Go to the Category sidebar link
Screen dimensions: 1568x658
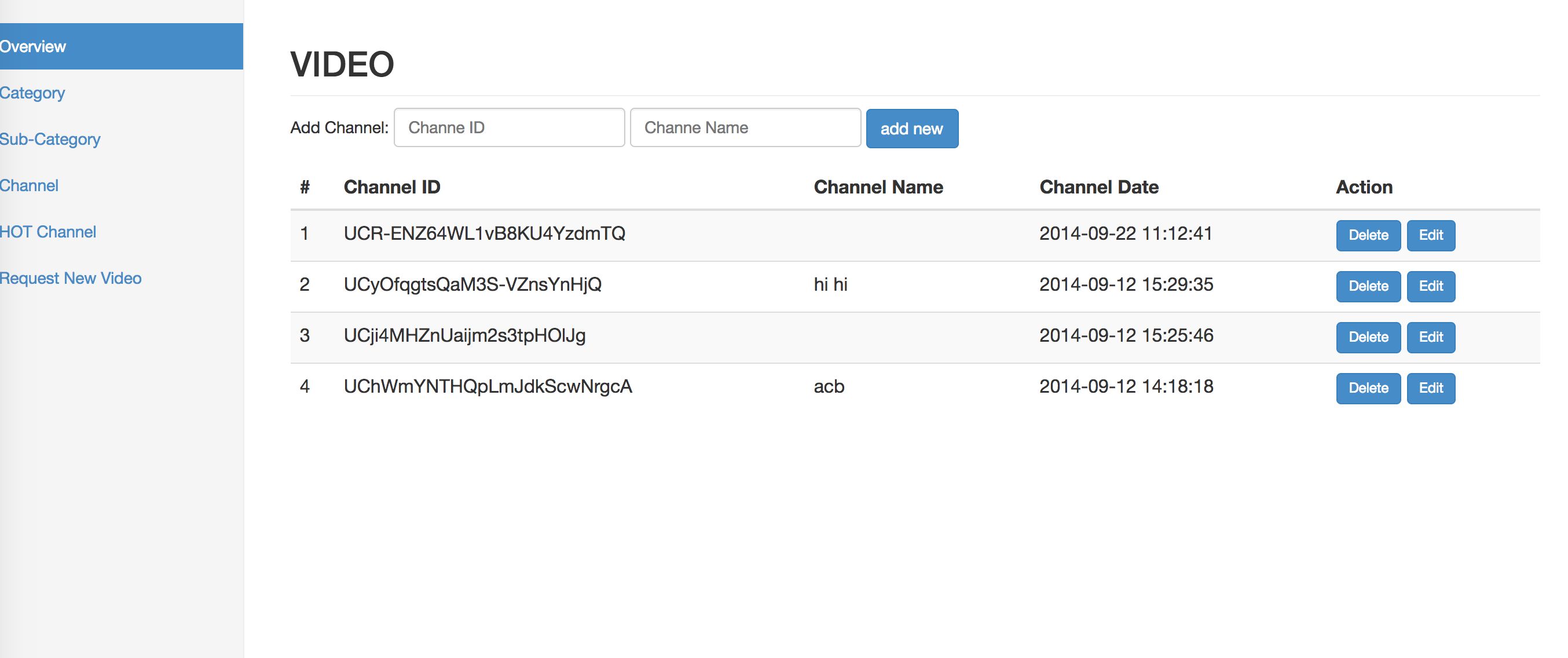(32, 93)
